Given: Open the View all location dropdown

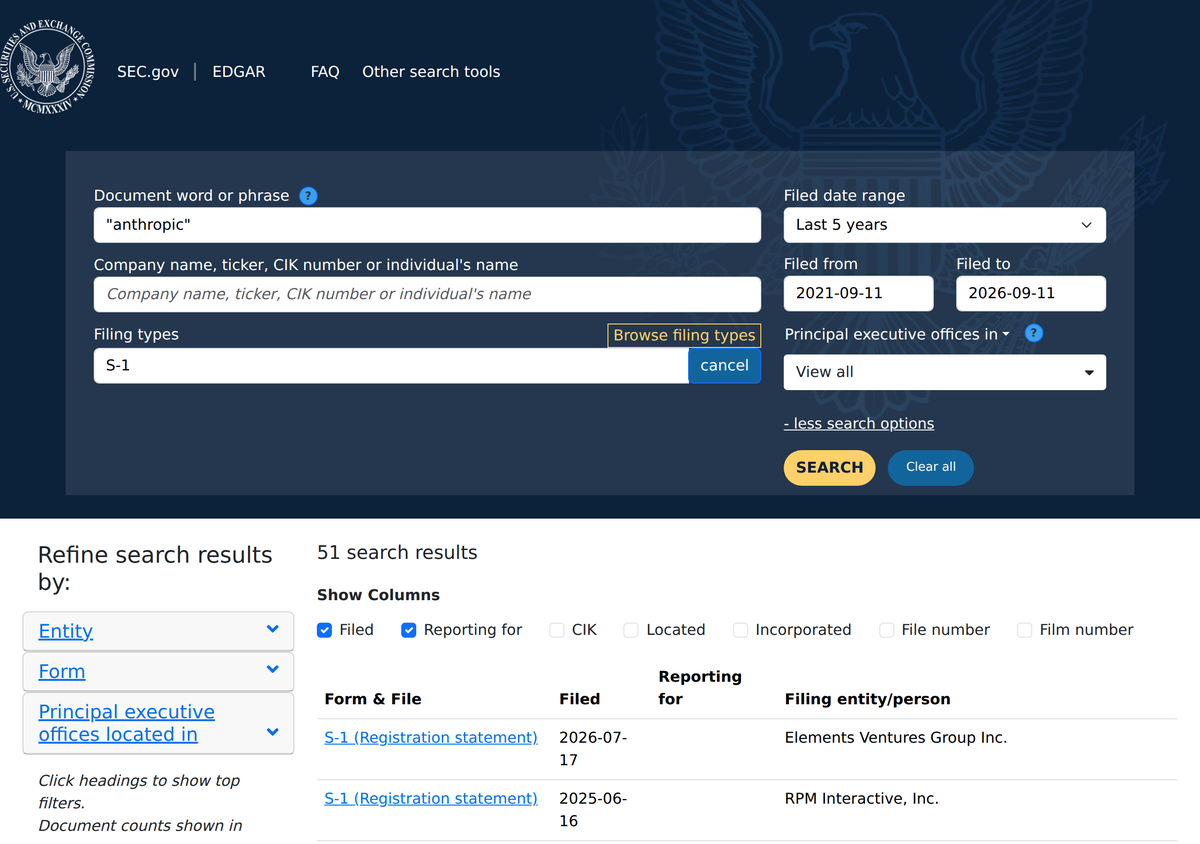Looking at the screenshot, I should [945, 372].
